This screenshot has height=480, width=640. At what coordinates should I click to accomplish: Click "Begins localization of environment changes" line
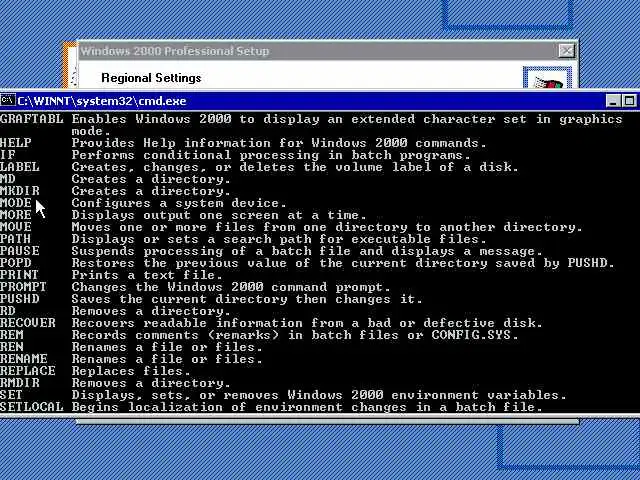(307, 407)
